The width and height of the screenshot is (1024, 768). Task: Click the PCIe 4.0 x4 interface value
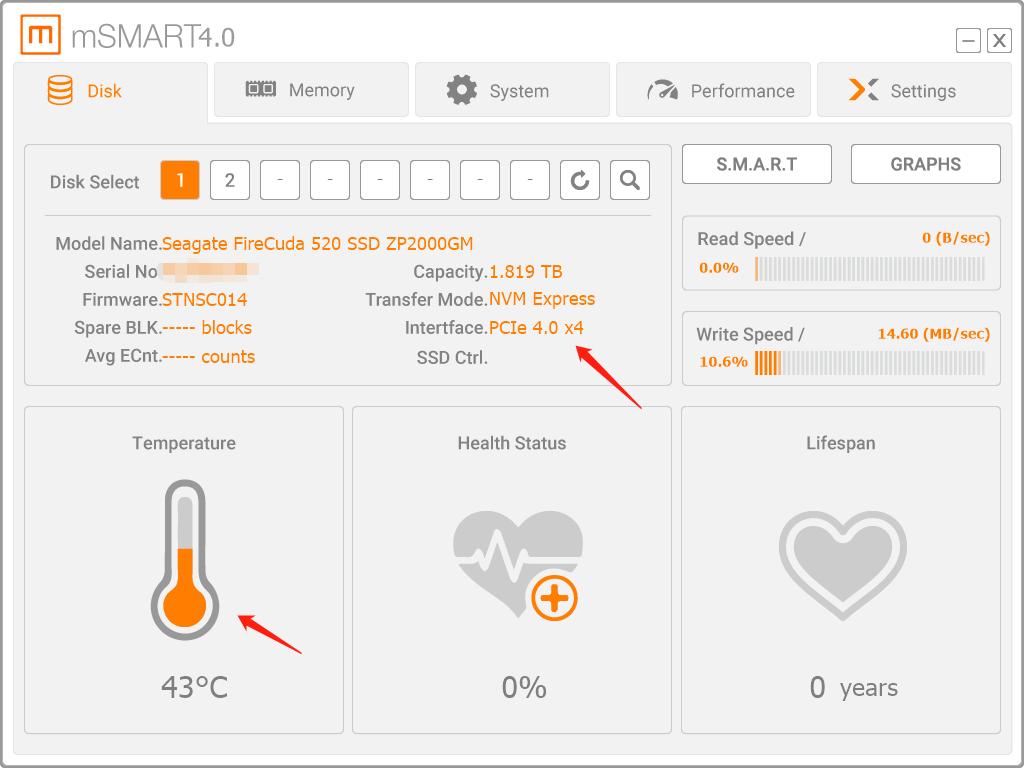coord(536,327)
